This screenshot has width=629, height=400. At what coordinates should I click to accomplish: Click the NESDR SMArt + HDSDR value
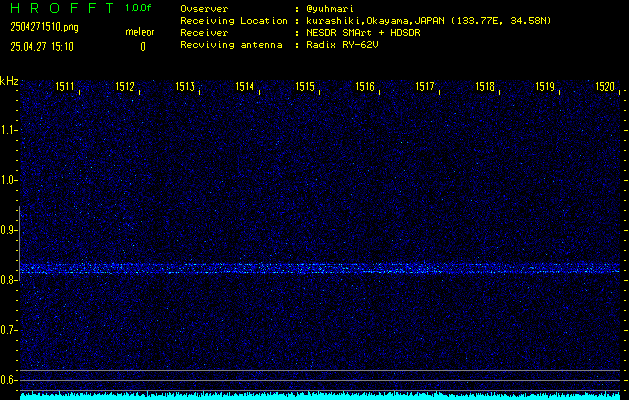pyautogui.click(x=363, y=33)
